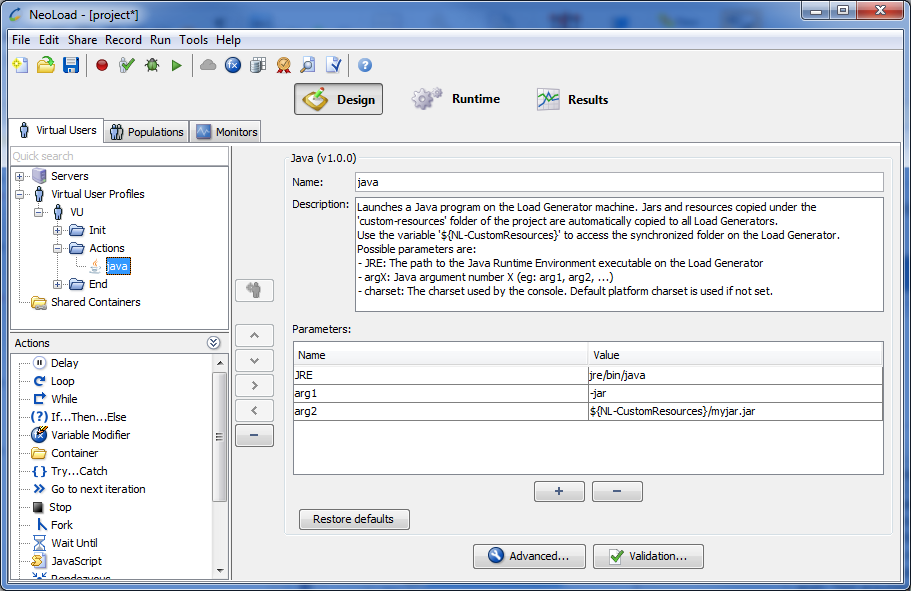This screenshot has width=911, height=591.
Task: Switch to the Results section
Action: 572,99
